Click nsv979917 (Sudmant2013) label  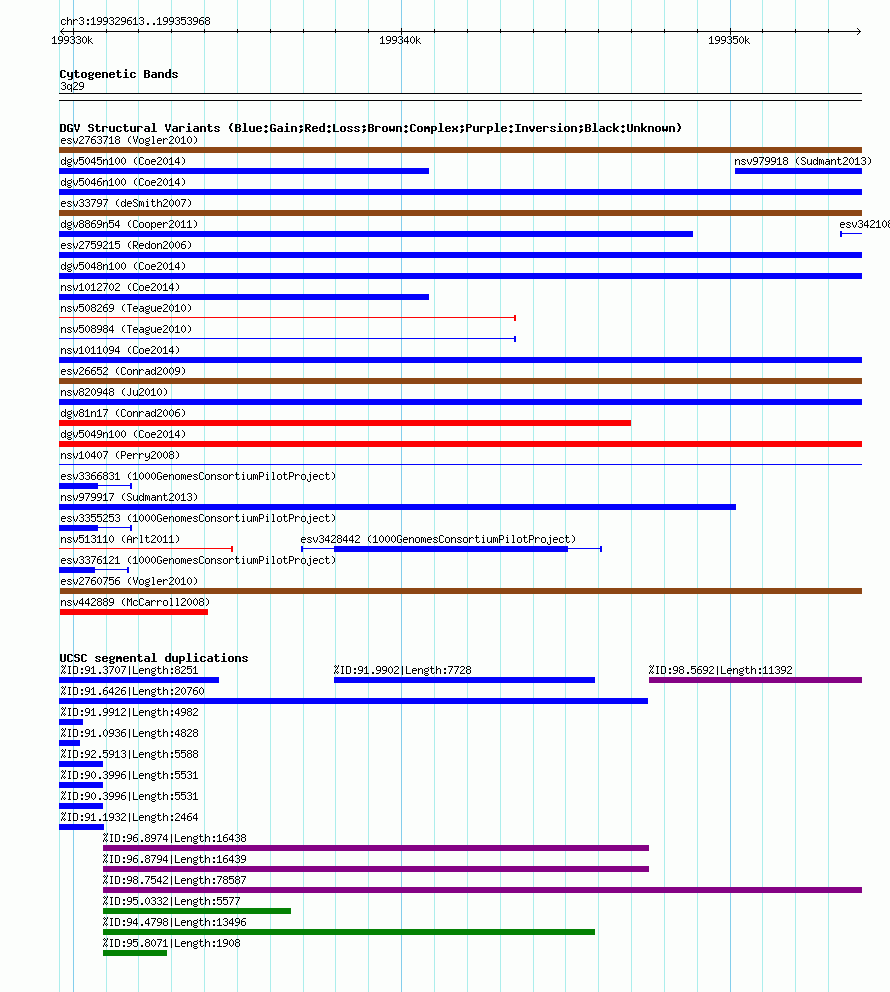point(129,497)
